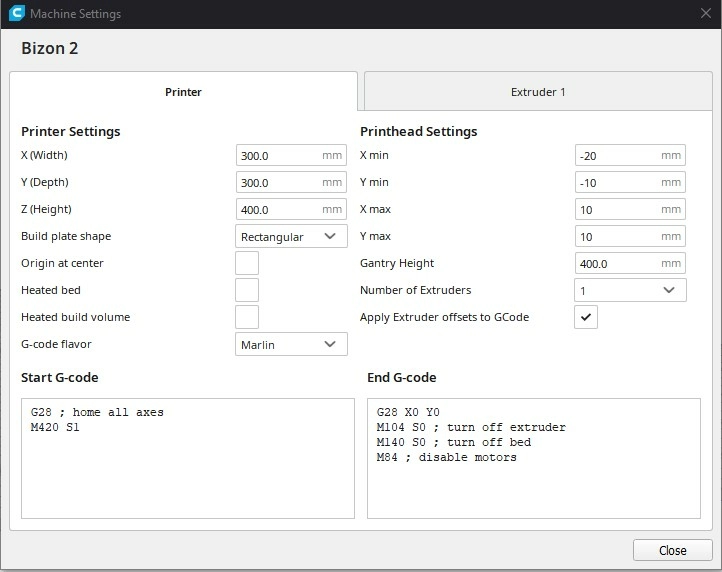Enable the Origin at center checkbox
This screenshot has height=572, width=722.
[x=246, y=263]
